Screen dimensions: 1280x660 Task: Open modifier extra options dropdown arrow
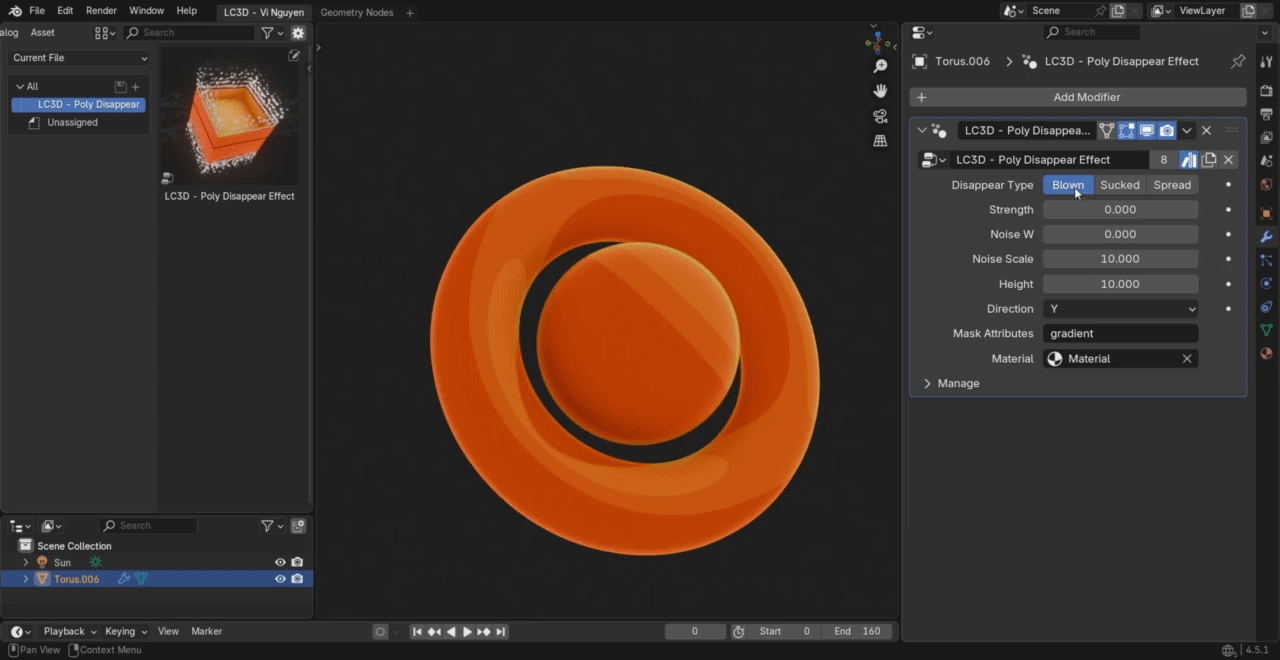[1187, 131]
